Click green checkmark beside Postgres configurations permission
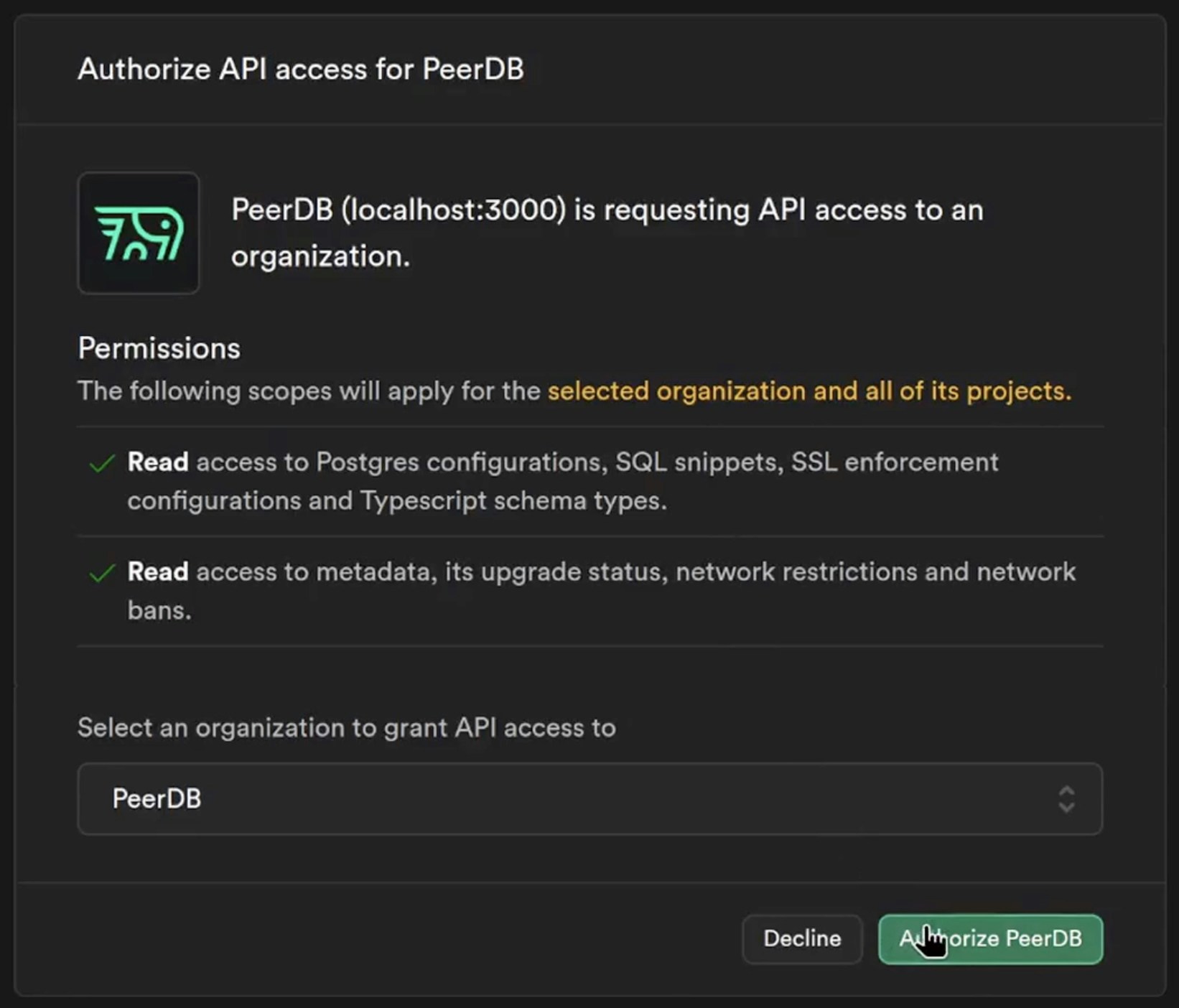 [102, 464]
